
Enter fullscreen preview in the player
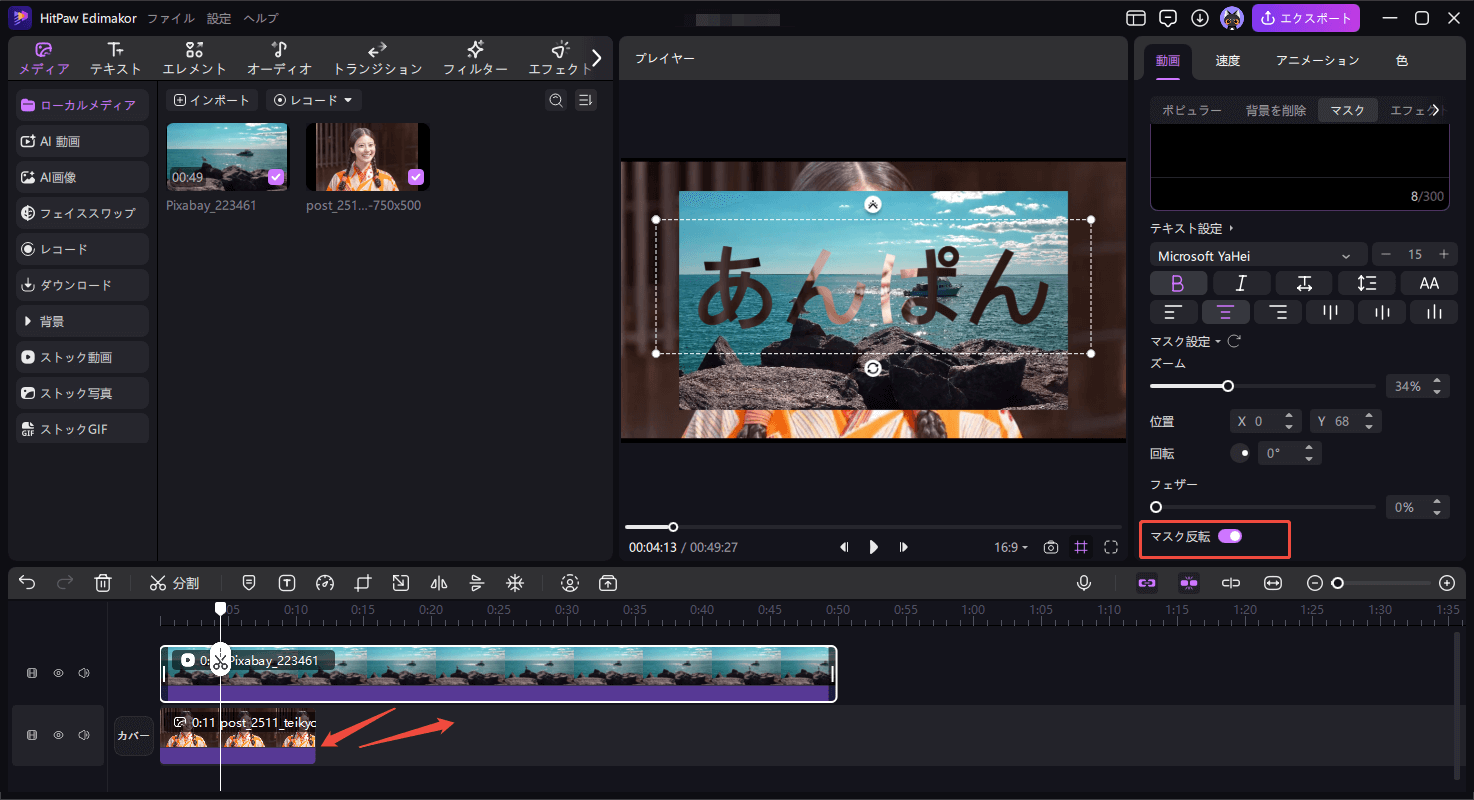(1111, 547)
